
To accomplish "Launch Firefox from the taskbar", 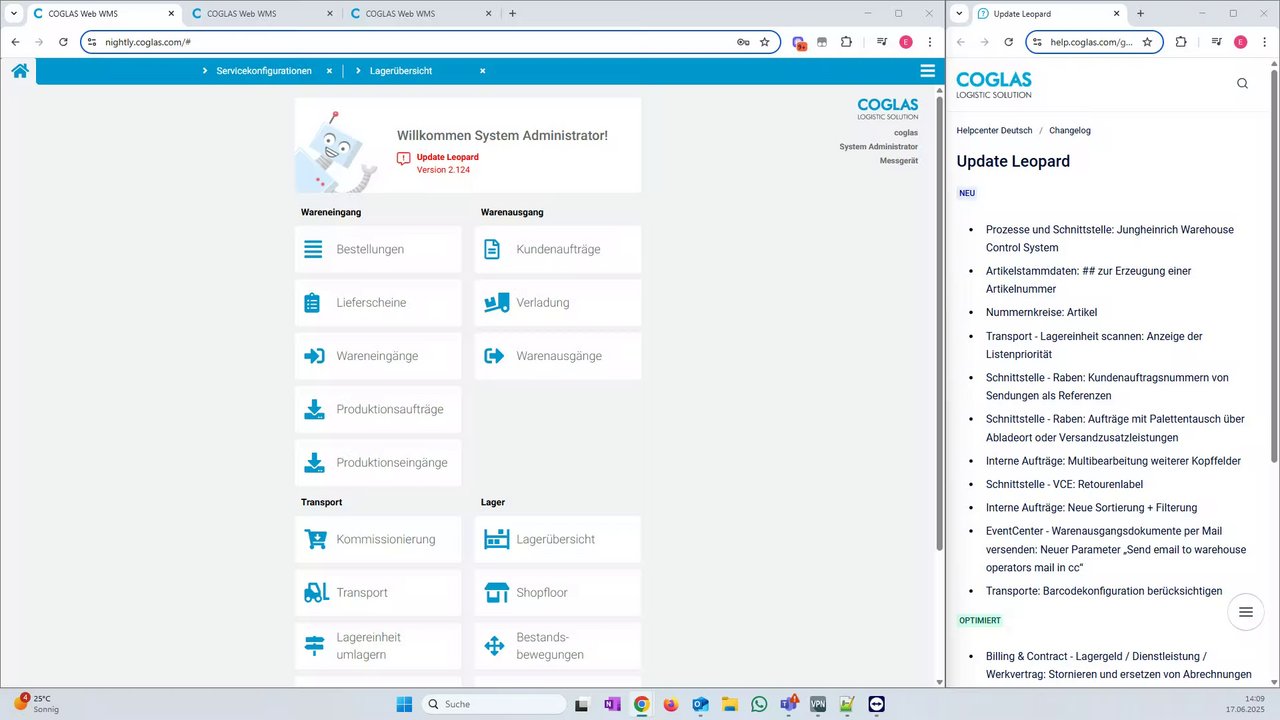I will click(670, 704).
